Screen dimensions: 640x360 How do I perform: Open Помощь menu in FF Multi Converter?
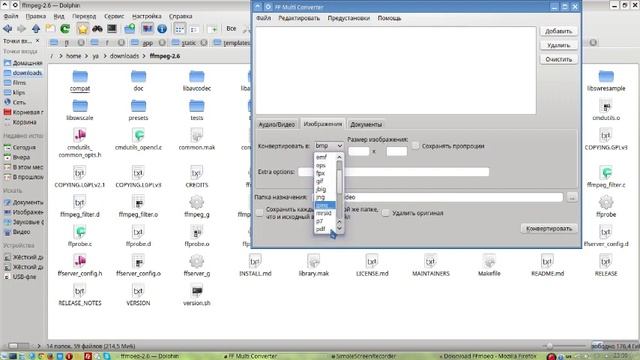389,18
